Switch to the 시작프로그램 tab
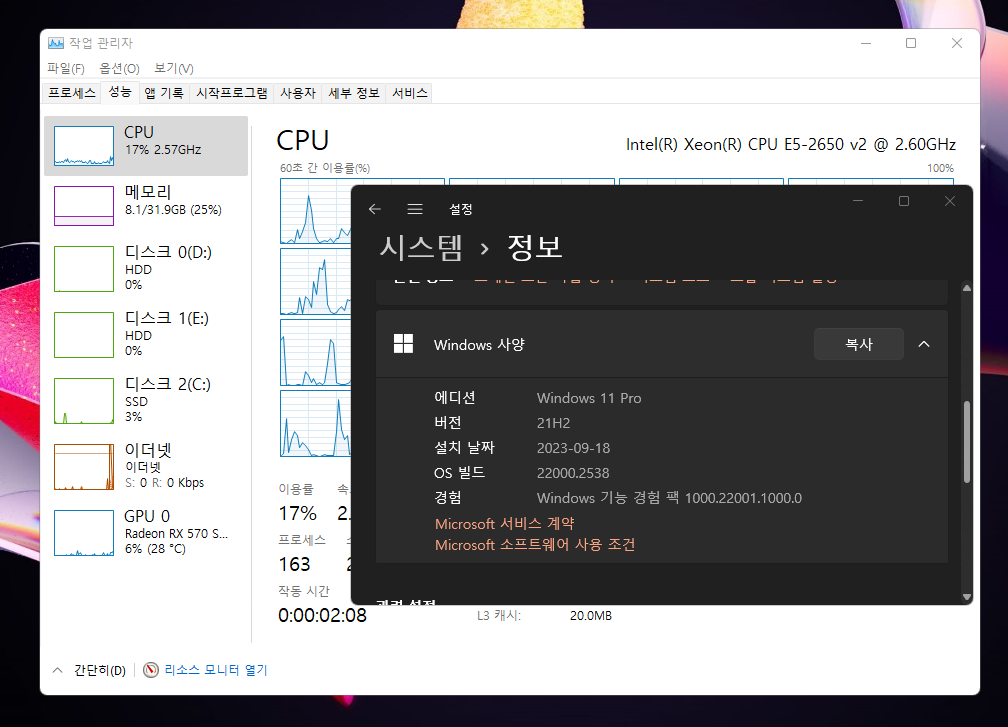Viewport: 1008px width, 727px height. (x=232, y=93)
